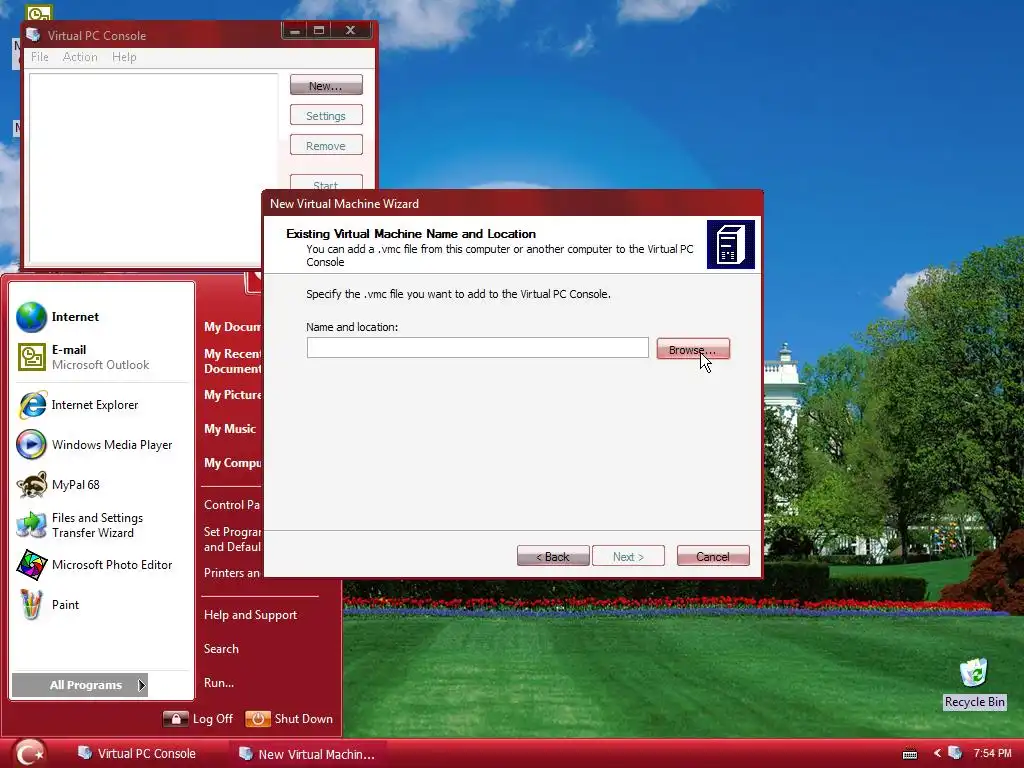The image size is (1024, 768).
Task: Open File menu in Virtual PC Console
Action: (x=39, y=57)
